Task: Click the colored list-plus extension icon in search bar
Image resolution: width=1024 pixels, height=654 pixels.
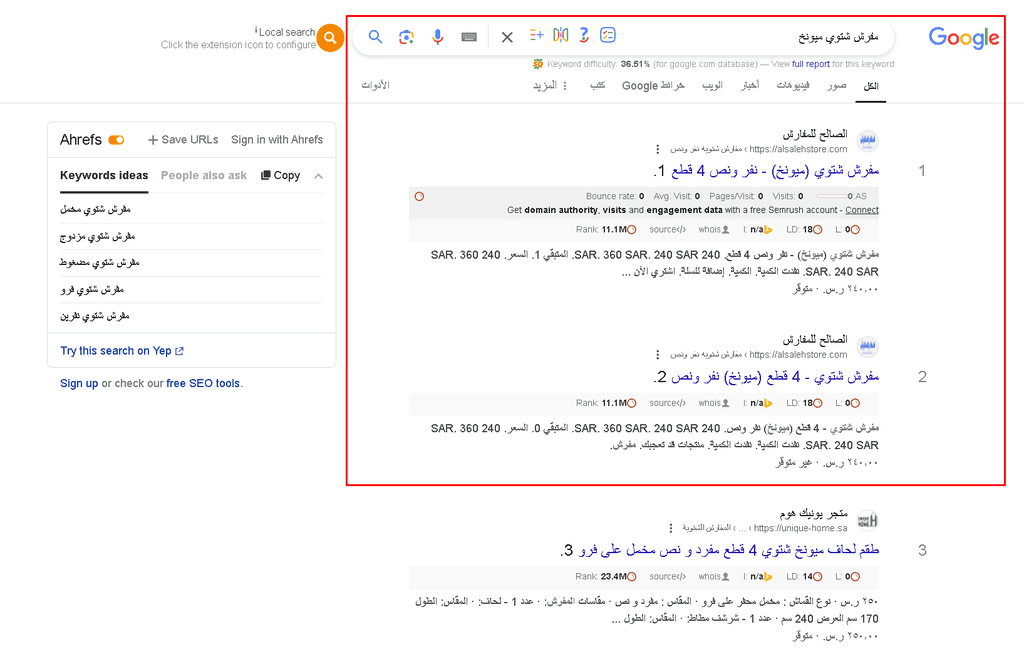Action: (537, 35)
